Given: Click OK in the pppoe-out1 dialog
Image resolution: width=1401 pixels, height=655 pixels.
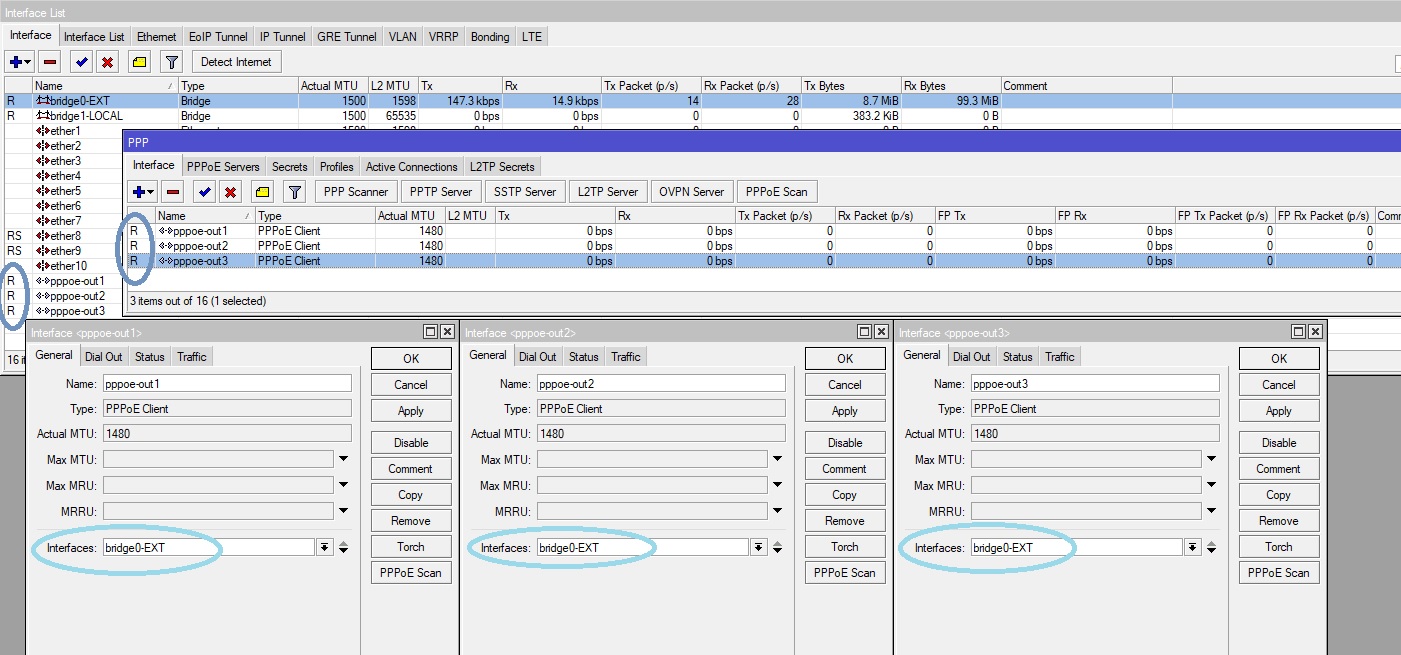Looking at the screenshot, I should [x=411, y=358].
